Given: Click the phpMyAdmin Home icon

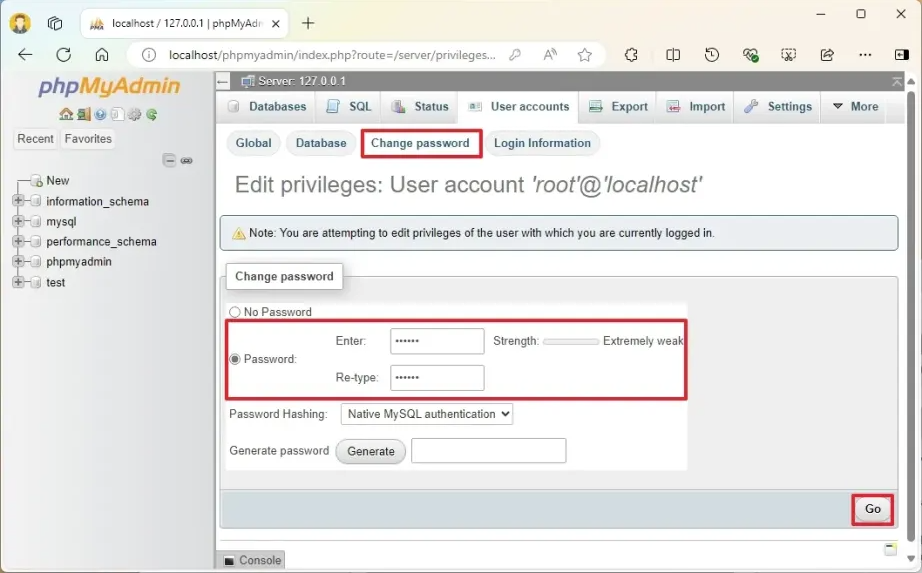Looking at the screenshot, I should pyautogui.click(x=66, y=114).
